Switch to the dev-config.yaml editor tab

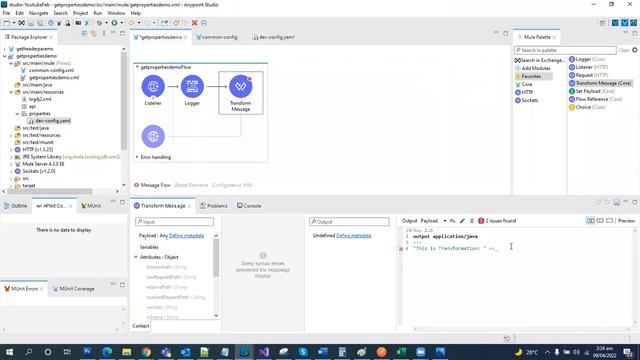(x=273, y=37)
